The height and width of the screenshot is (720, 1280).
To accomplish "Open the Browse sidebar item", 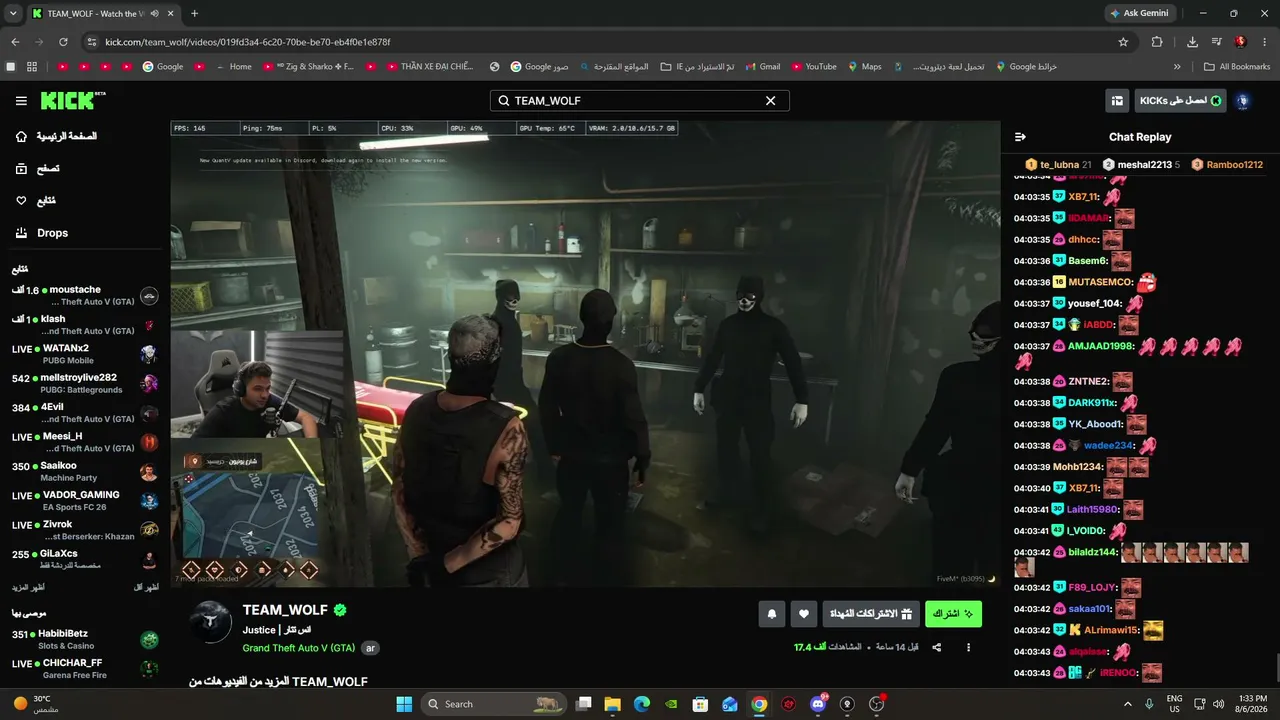I will (x=38, y=169).
